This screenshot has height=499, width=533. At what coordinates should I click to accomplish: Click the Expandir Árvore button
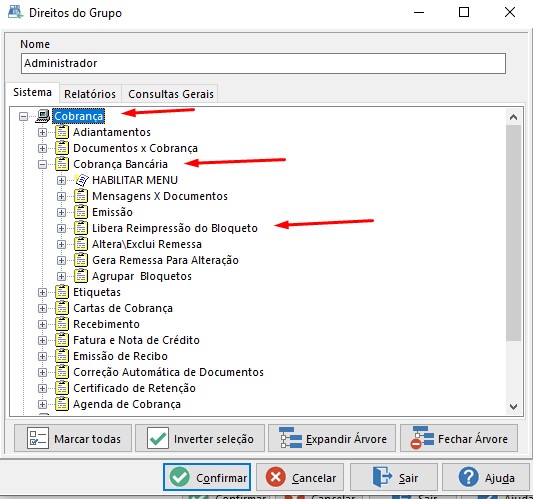point(332,438)
